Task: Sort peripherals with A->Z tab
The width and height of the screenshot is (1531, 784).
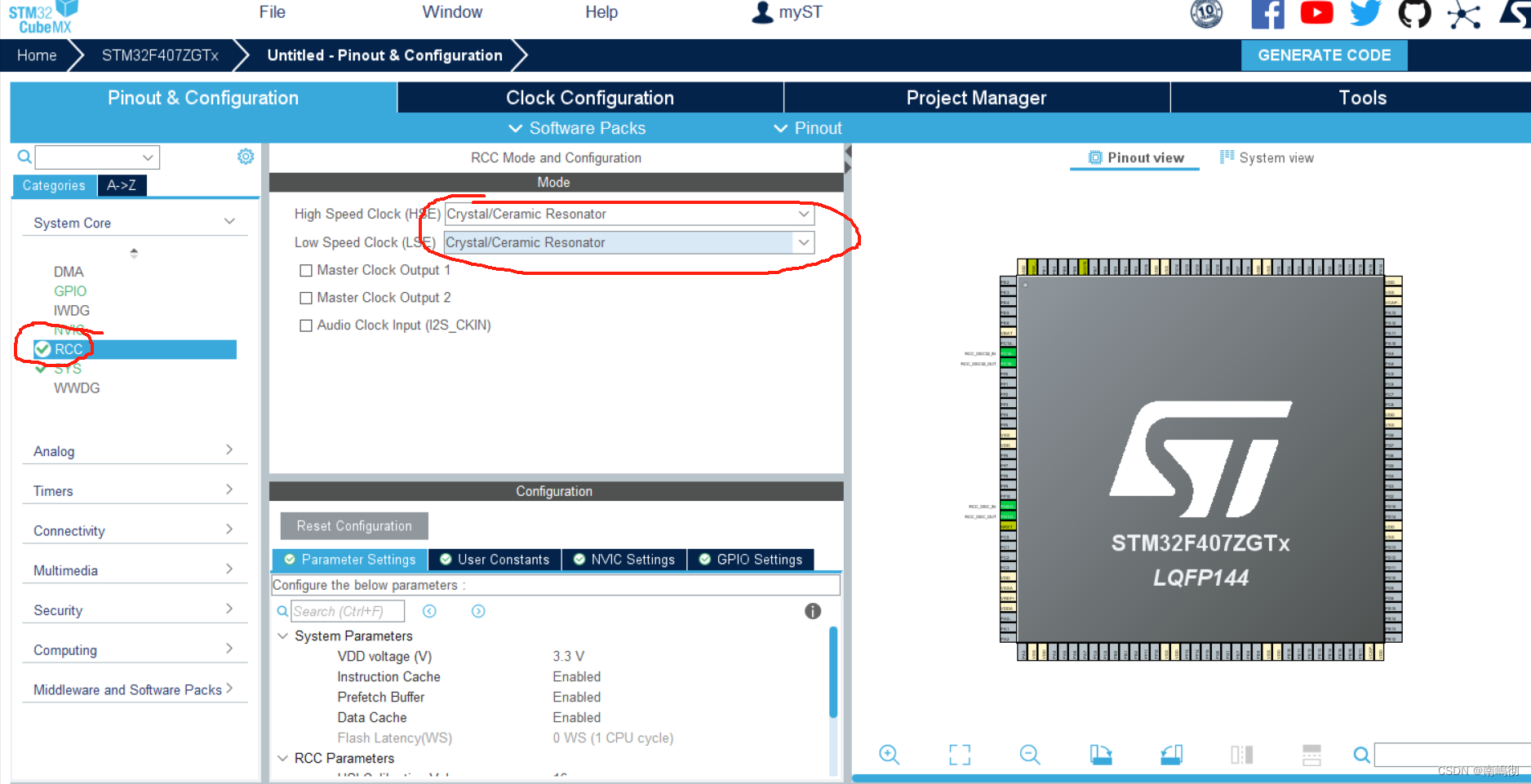Action: 122,185
